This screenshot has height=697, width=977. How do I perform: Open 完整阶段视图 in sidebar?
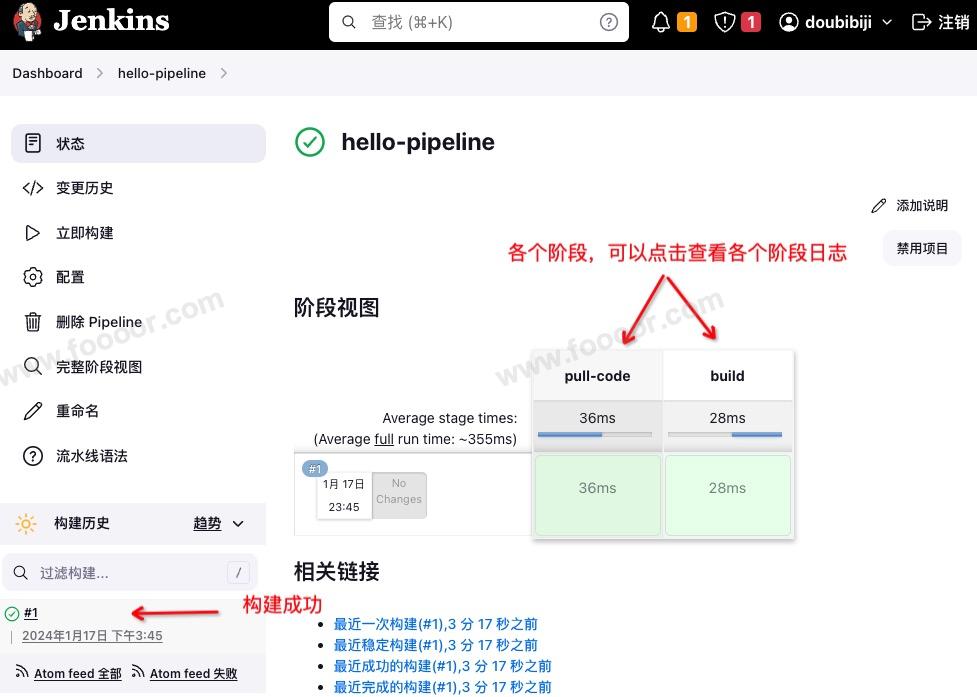pyautogui.click(x=98, y=367)
